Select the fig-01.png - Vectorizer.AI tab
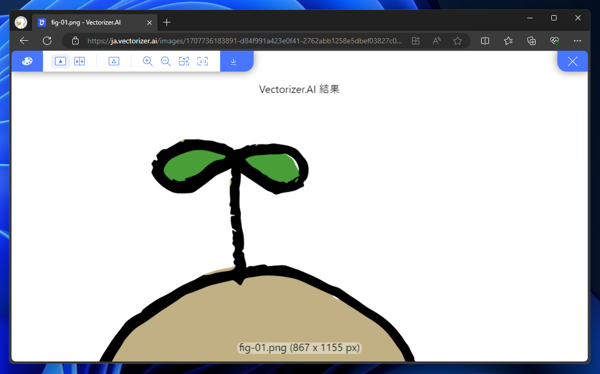Viewport: 600px width, 374px height. 95,22
